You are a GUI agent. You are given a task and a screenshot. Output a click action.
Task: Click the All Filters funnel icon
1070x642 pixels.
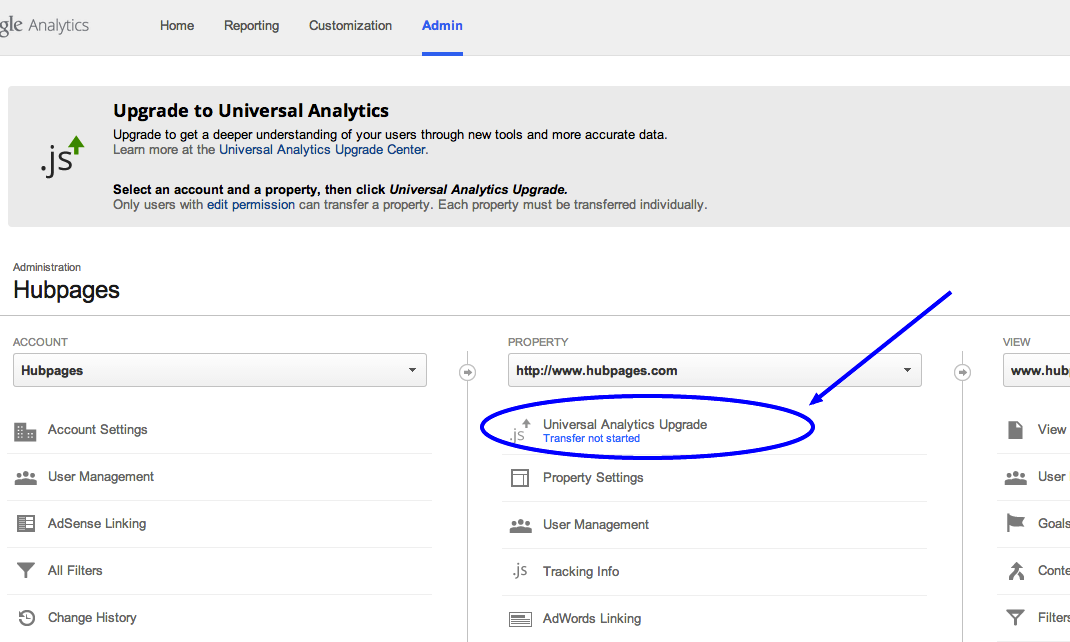tap(25, 571)
